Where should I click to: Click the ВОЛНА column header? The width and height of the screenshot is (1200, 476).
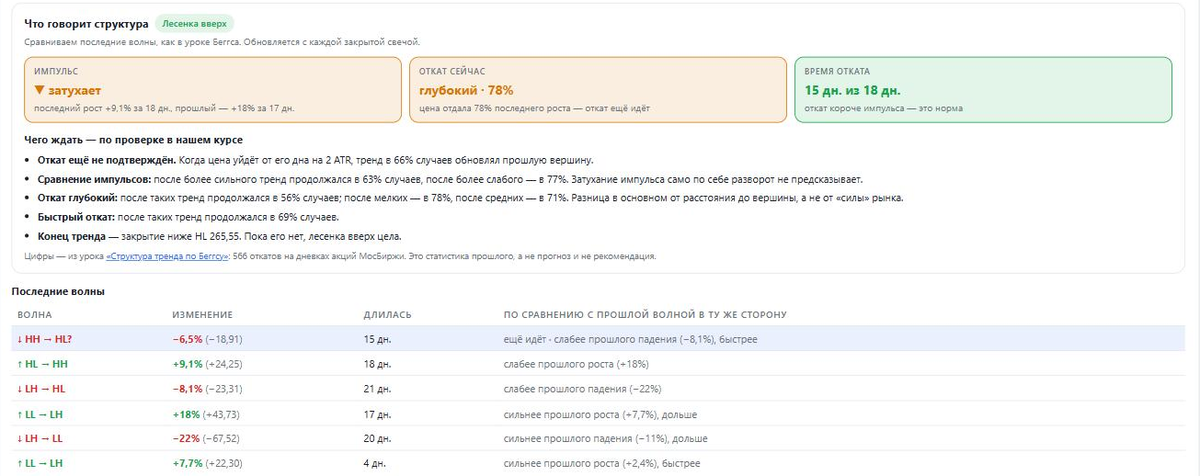tap(35, 315)
